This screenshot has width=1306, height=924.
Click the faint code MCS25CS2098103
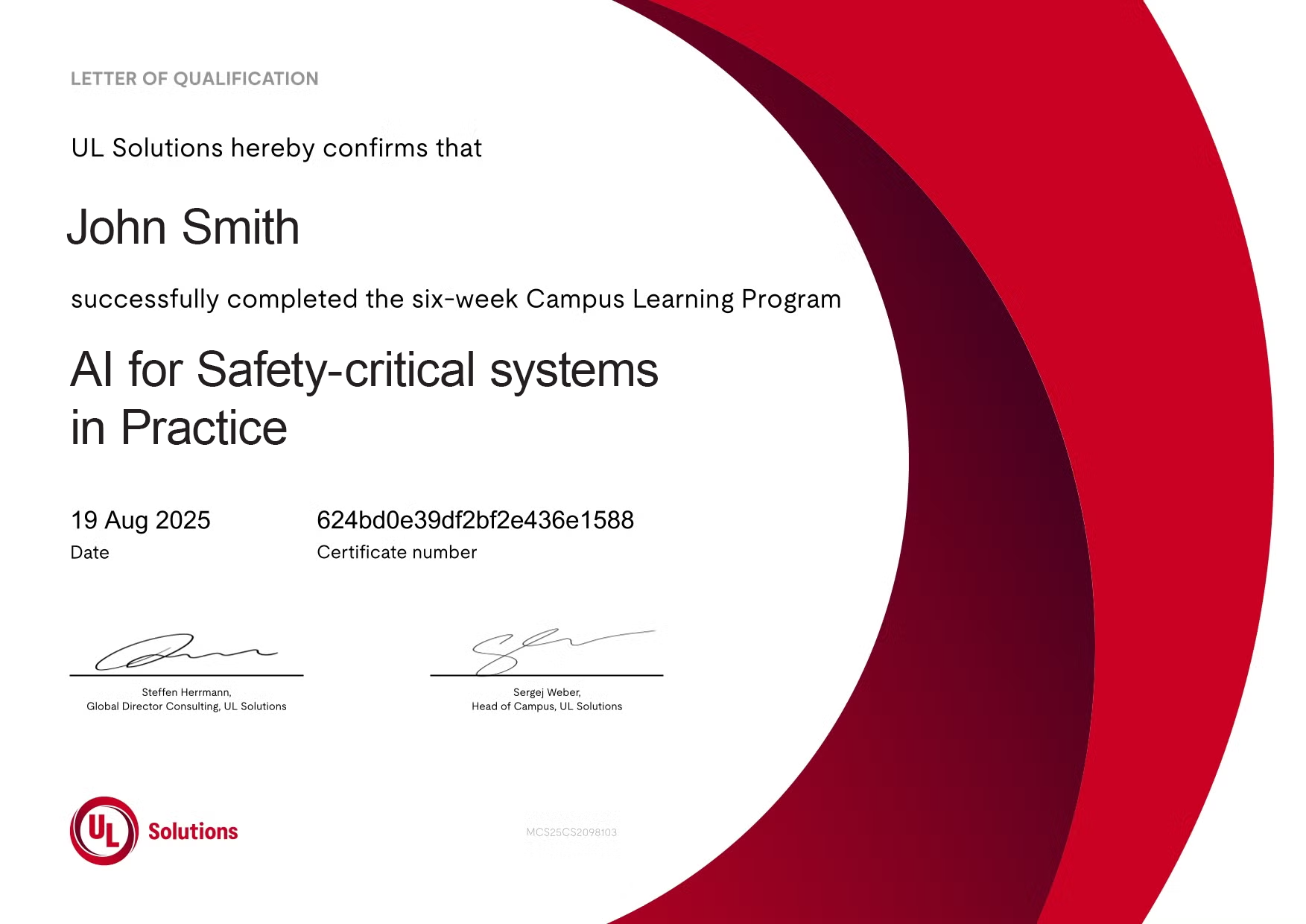point(571,832)
